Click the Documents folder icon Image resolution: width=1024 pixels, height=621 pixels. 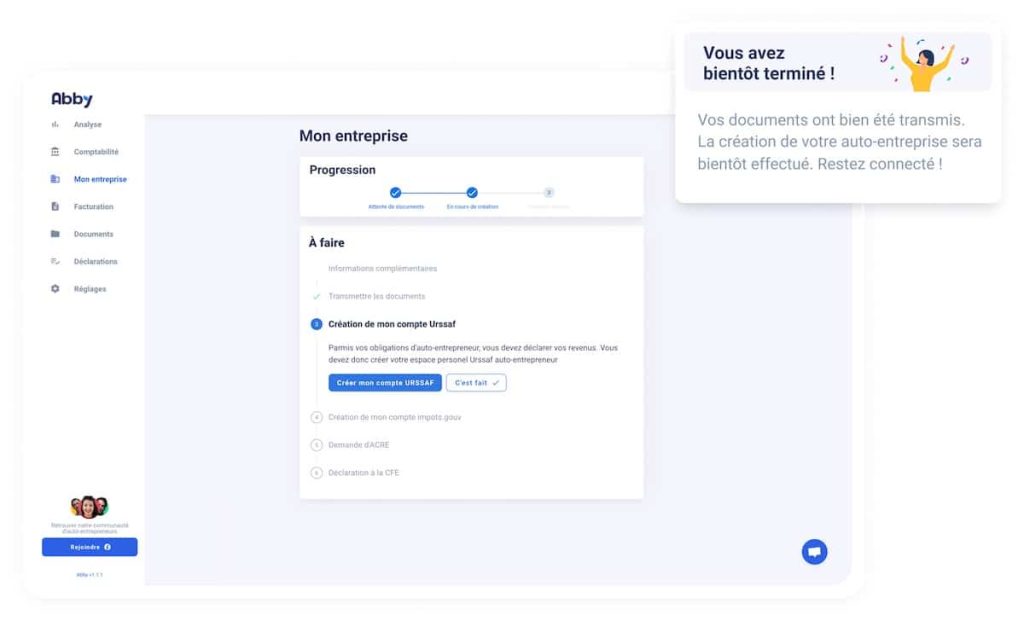click(55, 234)
